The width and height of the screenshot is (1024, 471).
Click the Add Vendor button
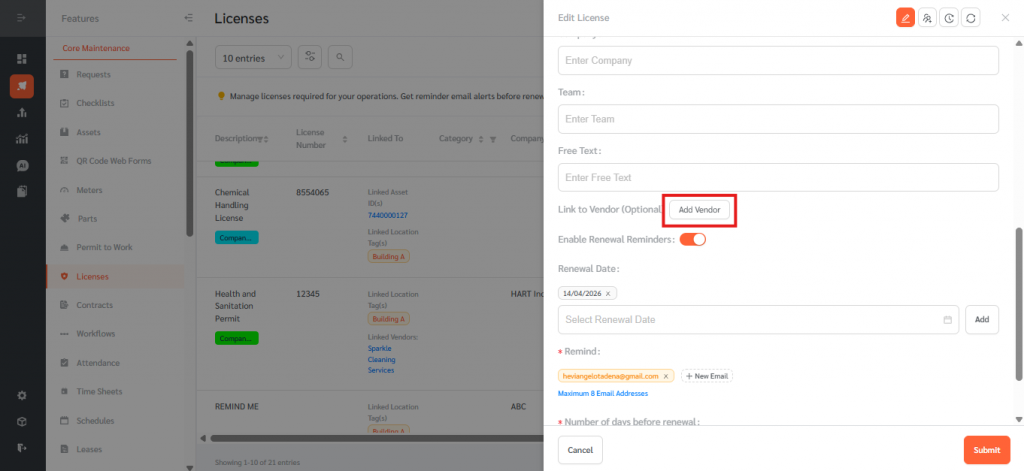[700, 210]
